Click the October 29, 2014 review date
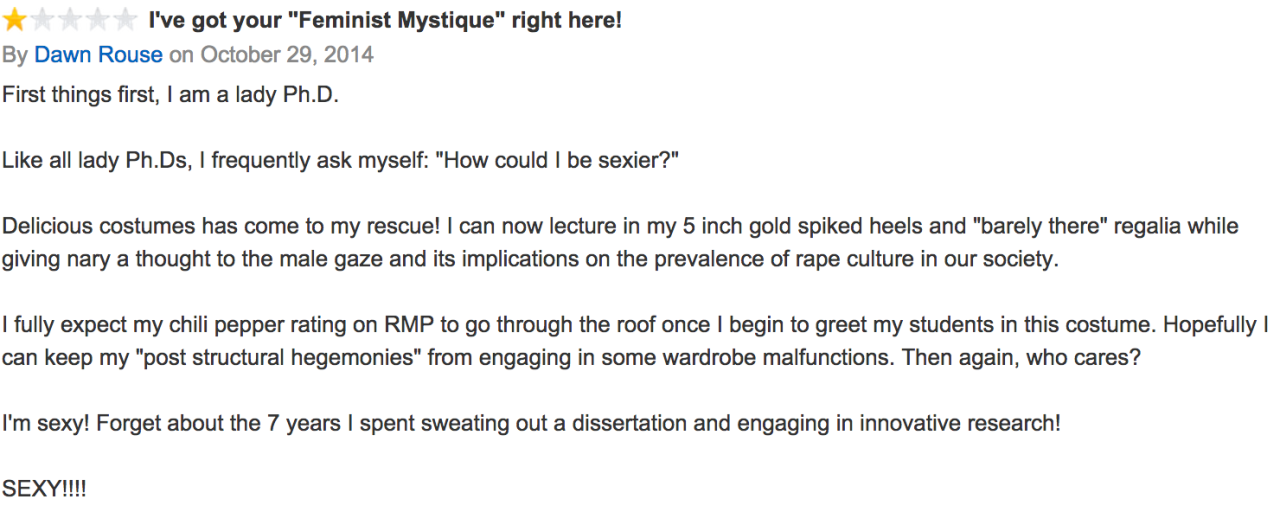1280x512 pixels. [x=287, y=54]
